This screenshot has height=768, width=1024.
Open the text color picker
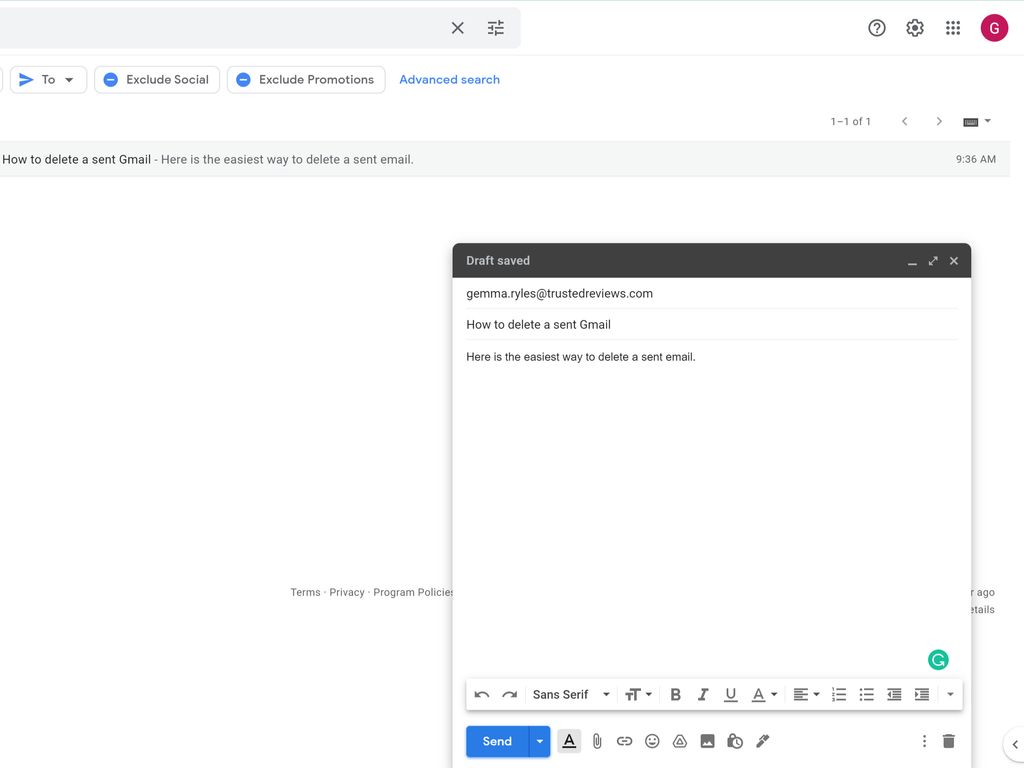[x=761, y=694]
